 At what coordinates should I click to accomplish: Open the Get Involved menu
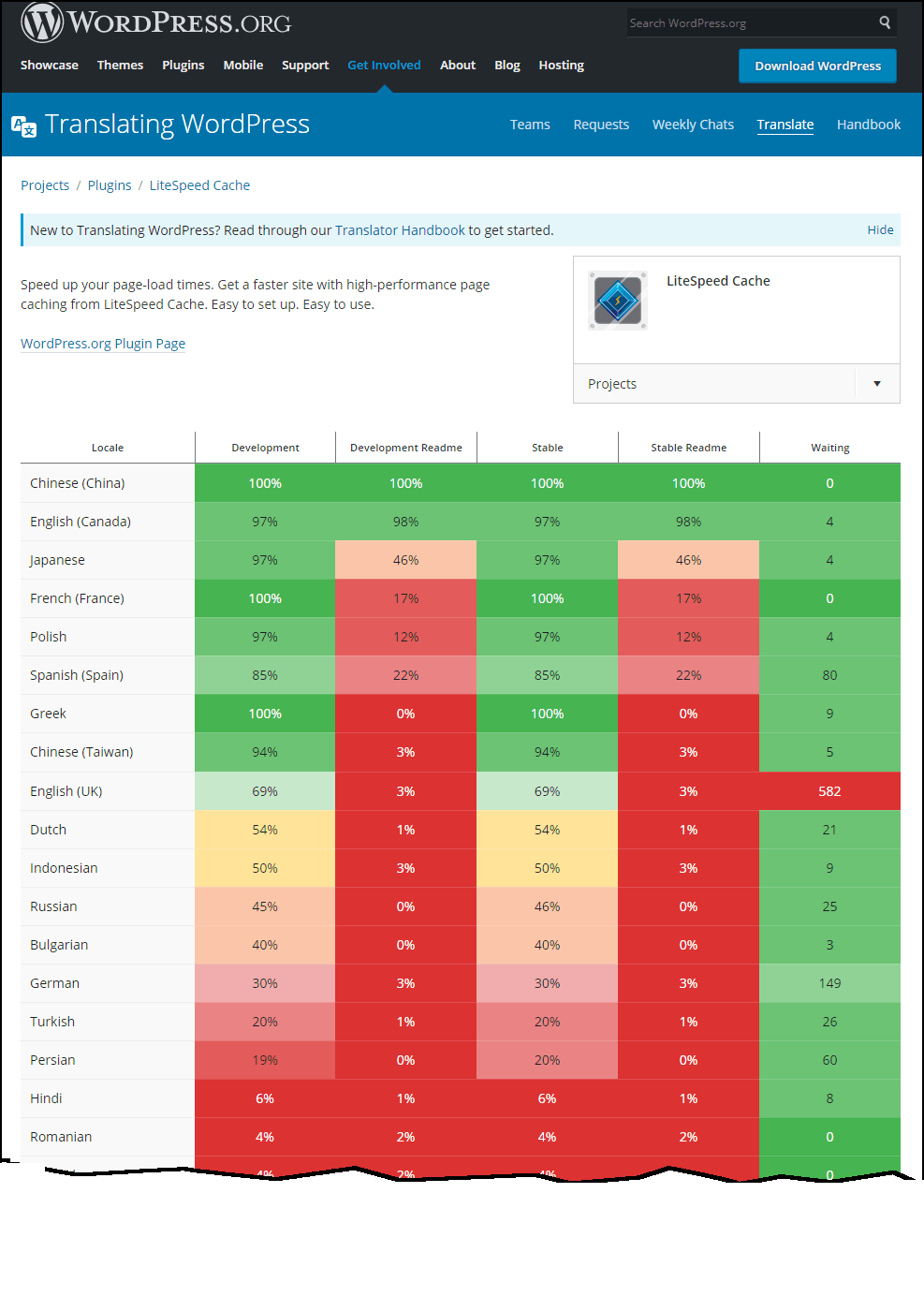[x=384, y=65]
